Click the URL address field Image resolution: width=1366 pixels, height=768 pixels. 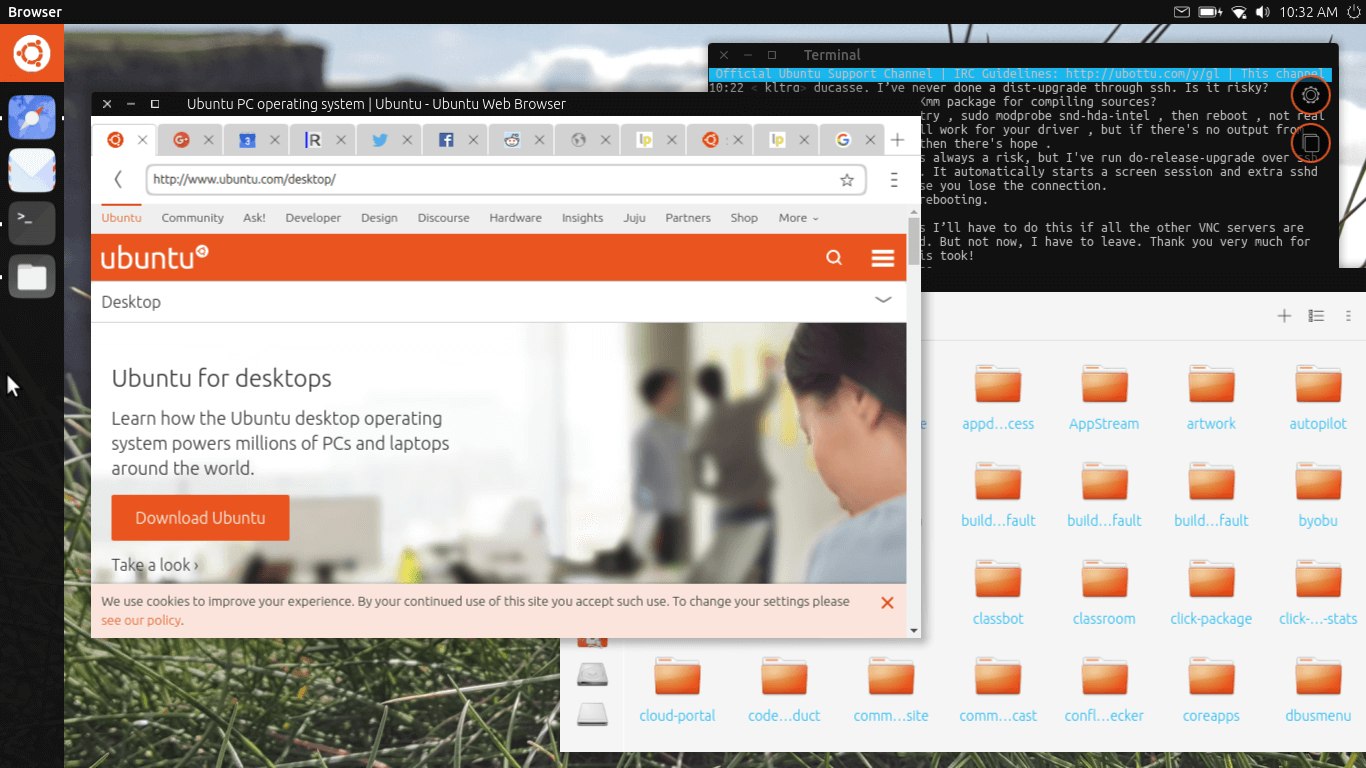tap(490, 180)
